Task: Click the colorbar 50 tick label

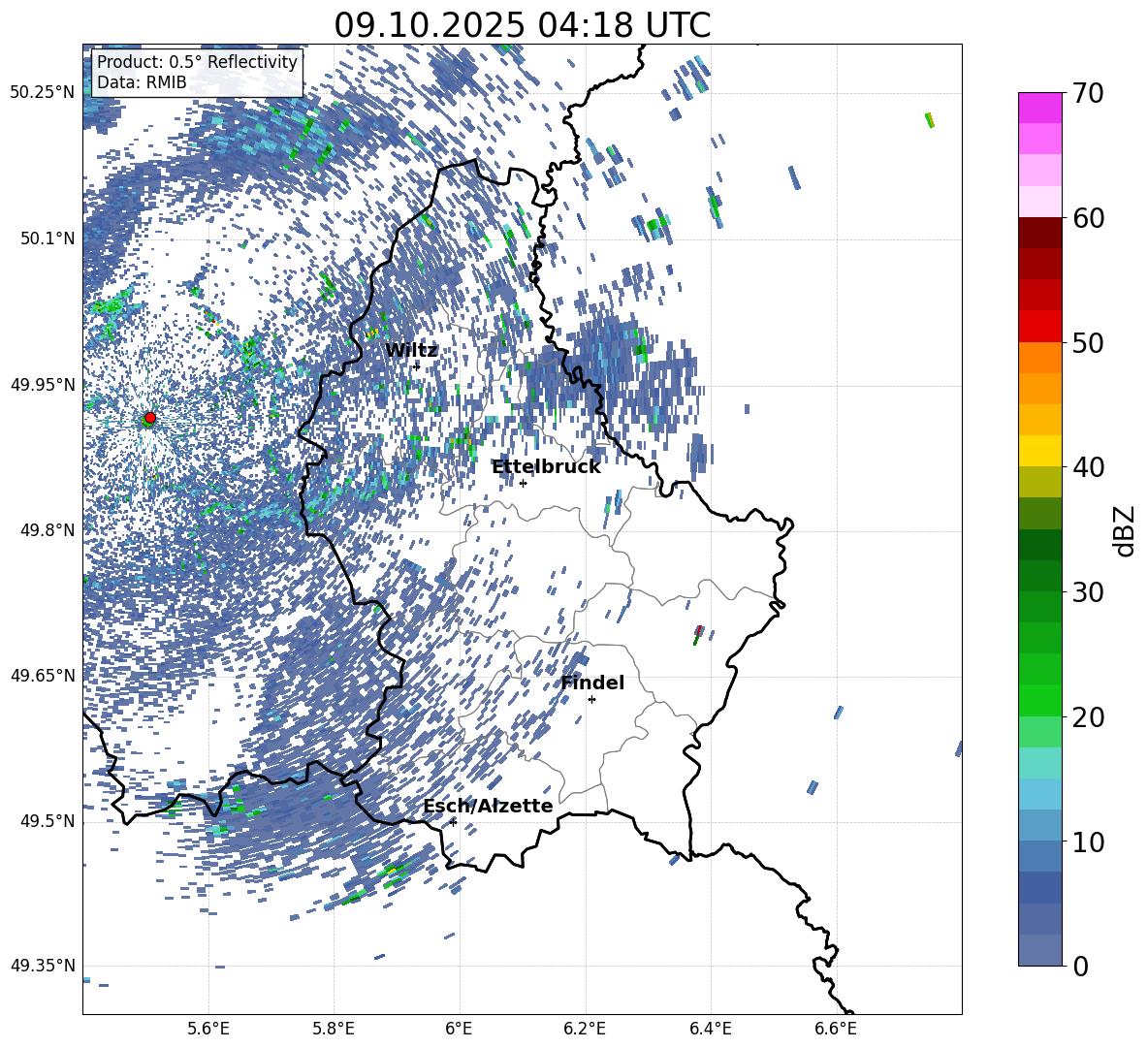Action: tap(1088, 343)
